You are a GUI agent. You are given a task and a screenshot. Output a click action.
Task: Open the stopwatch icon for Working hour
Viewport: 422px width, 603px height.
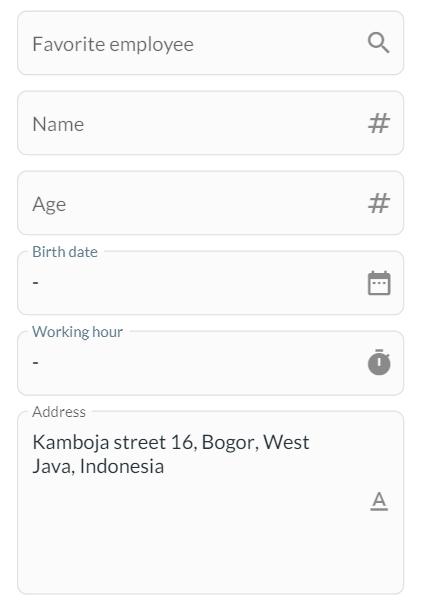coord(379,362)
